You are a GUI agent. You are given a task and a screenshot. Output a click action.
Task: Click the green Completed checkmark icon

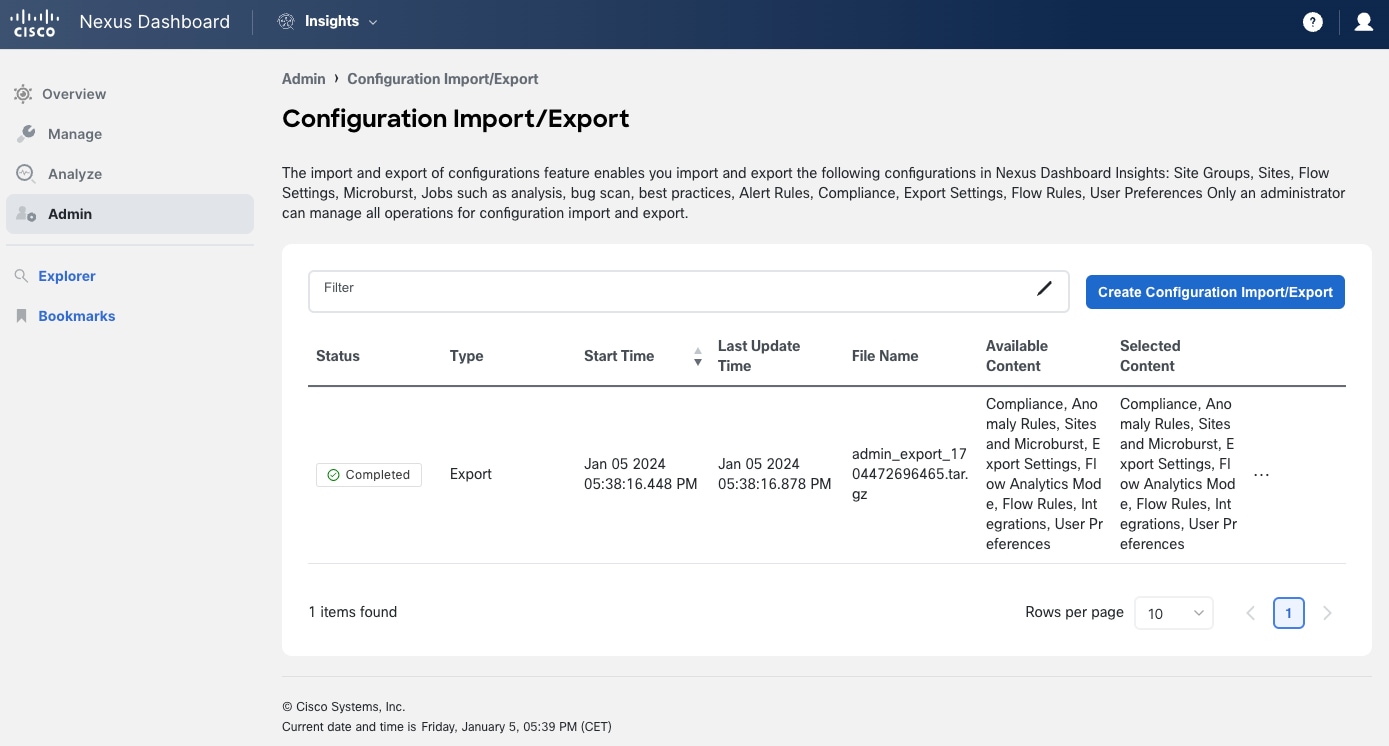pyautogui.click(x=333, y=475)
